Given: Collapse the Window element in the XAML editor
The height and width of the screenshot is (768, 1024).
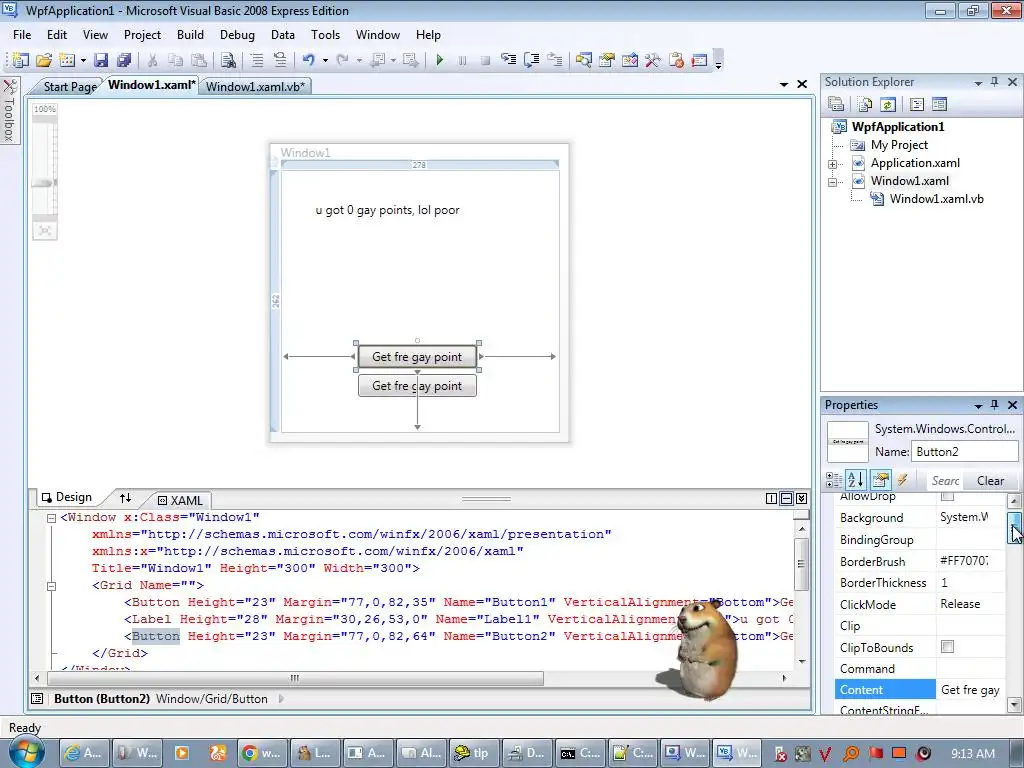Looking at the screenshot, I should tap(52, 519).
